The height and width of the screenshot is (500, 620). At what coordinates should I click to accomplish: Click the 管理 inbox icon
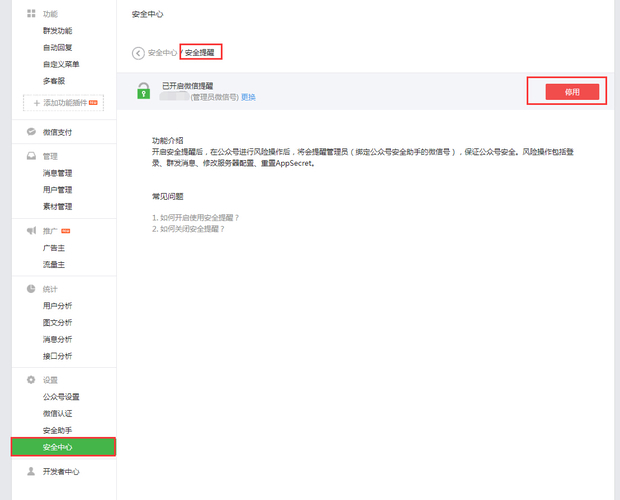coord(31,156)
